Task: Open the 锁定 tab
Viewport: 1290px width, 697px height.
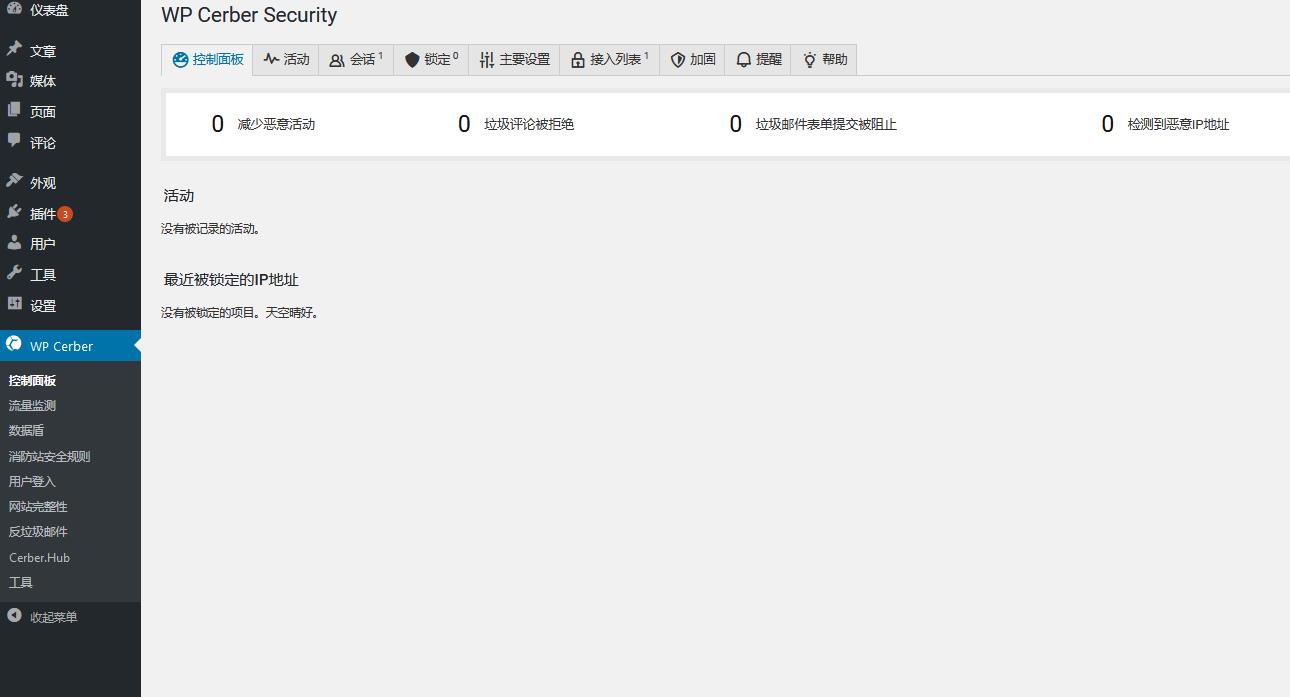Action: (431, 60)
